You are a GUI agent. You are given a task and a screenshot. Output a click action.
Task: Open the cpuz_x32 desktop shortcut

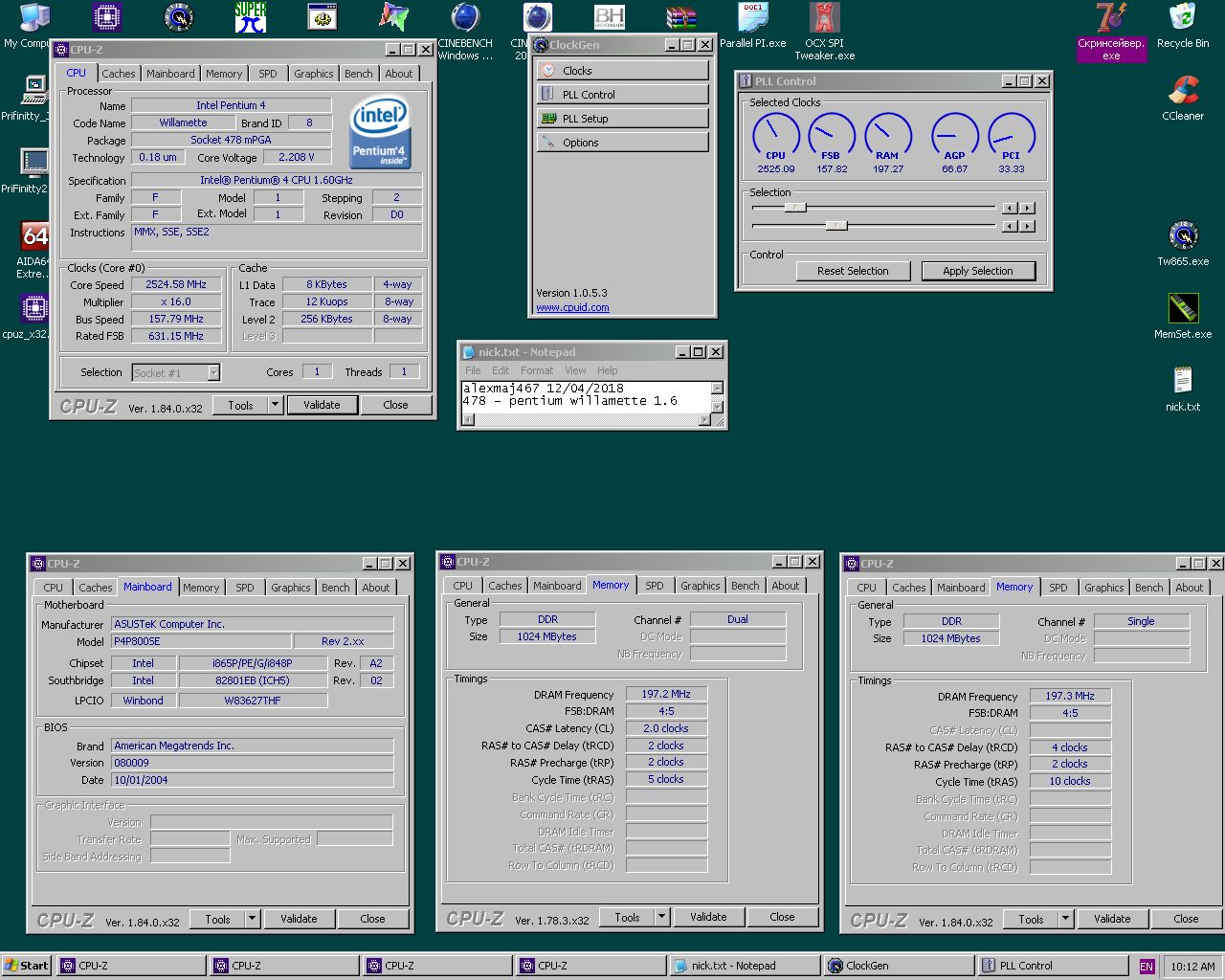pyautogui.click(x=34, y=308)
